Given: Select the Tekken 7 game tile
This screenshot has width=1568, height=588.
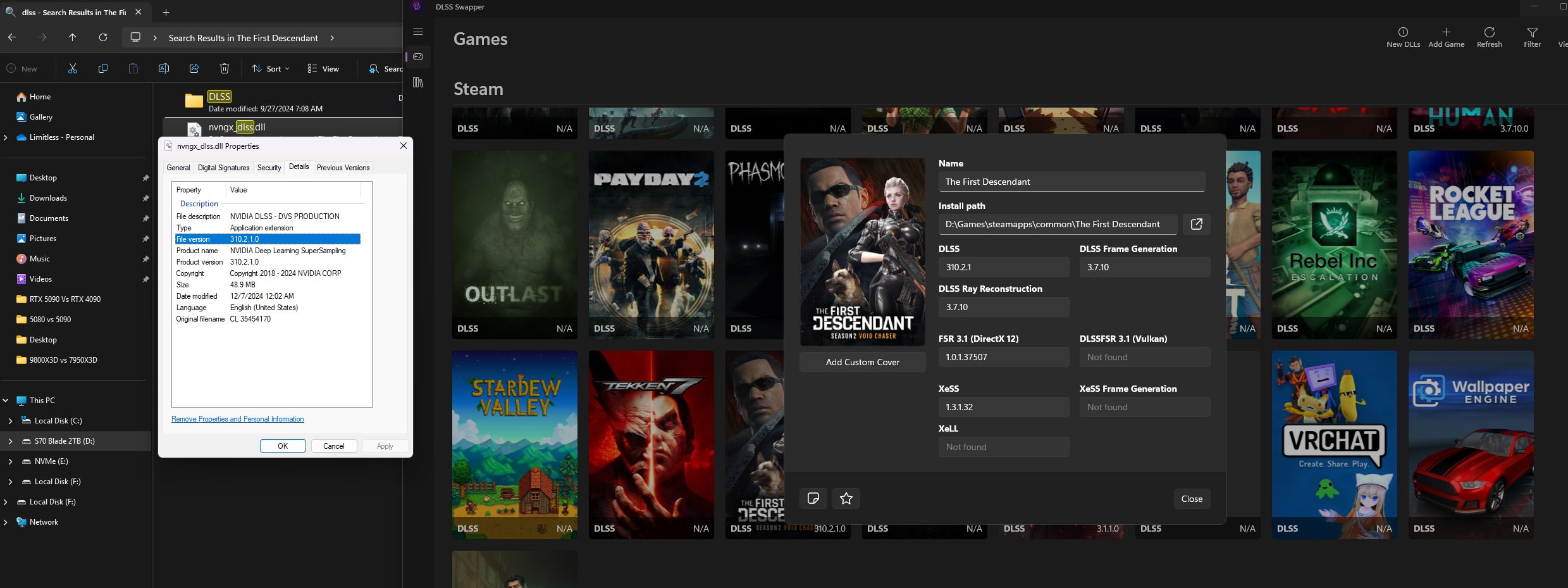Looking at the screenshot, I should pos(651,445).
